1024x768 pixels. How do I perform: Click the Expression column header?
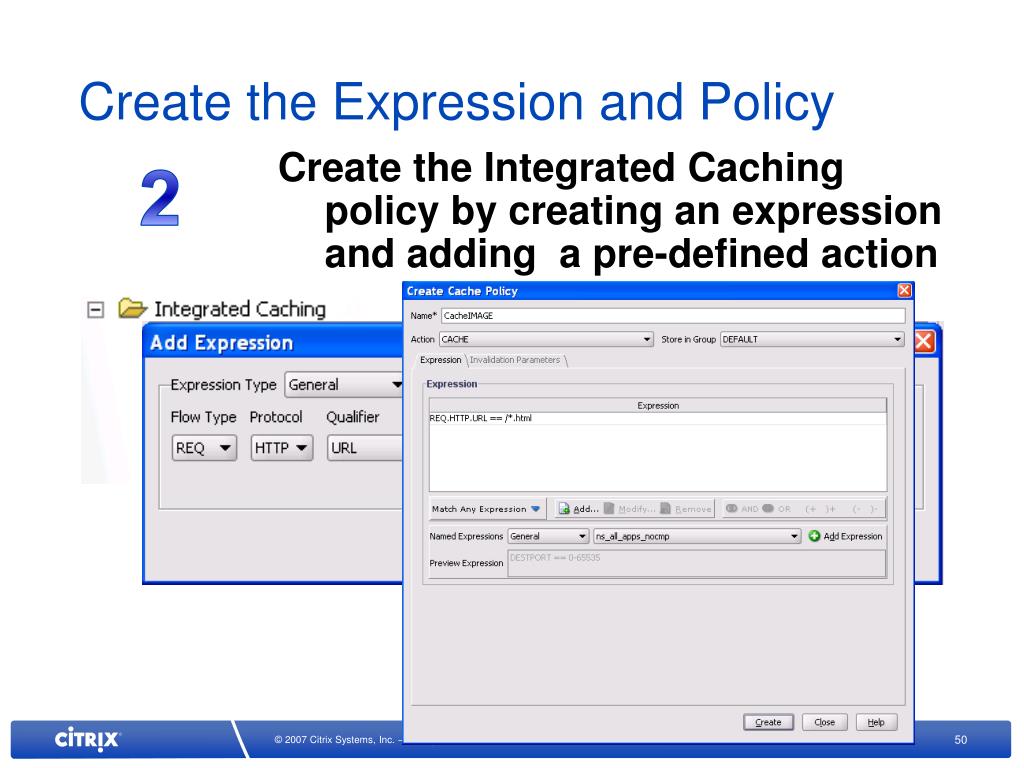658,406
